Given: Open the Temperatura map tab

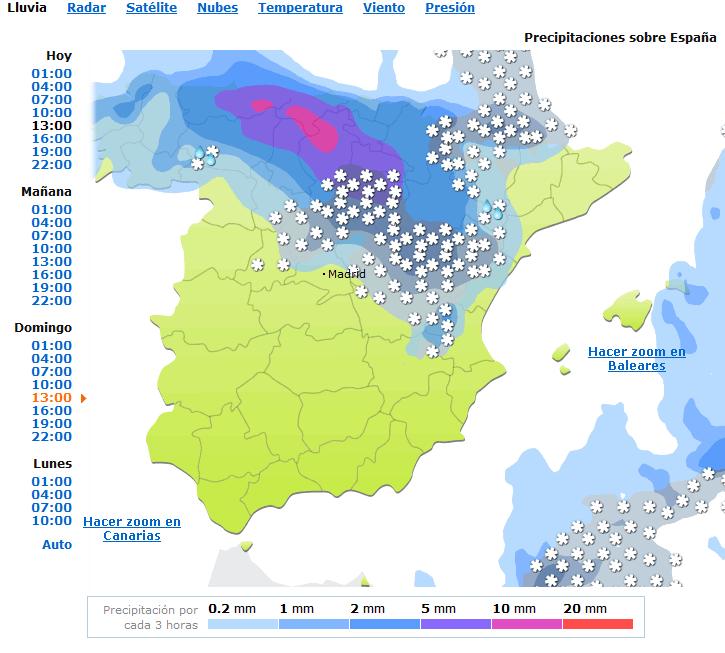Looking at the screenshot, I should coord(300,8).
